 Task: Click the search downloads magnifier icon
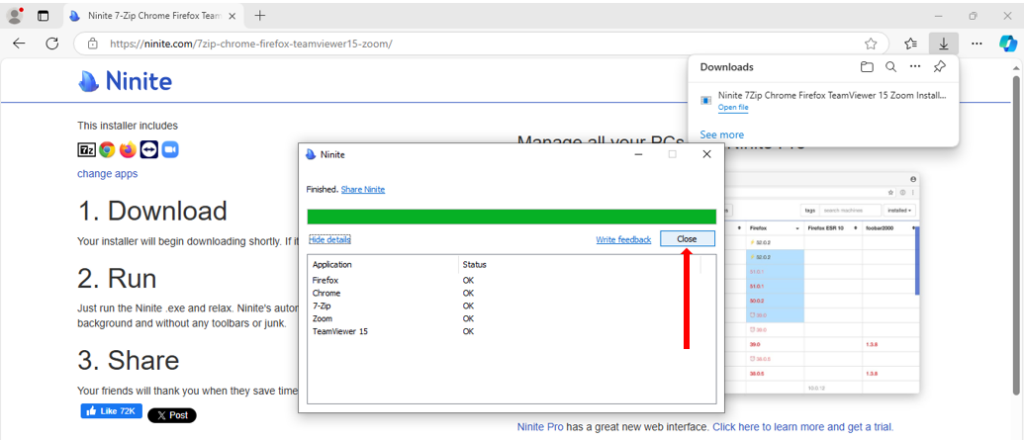coord(891,67)
